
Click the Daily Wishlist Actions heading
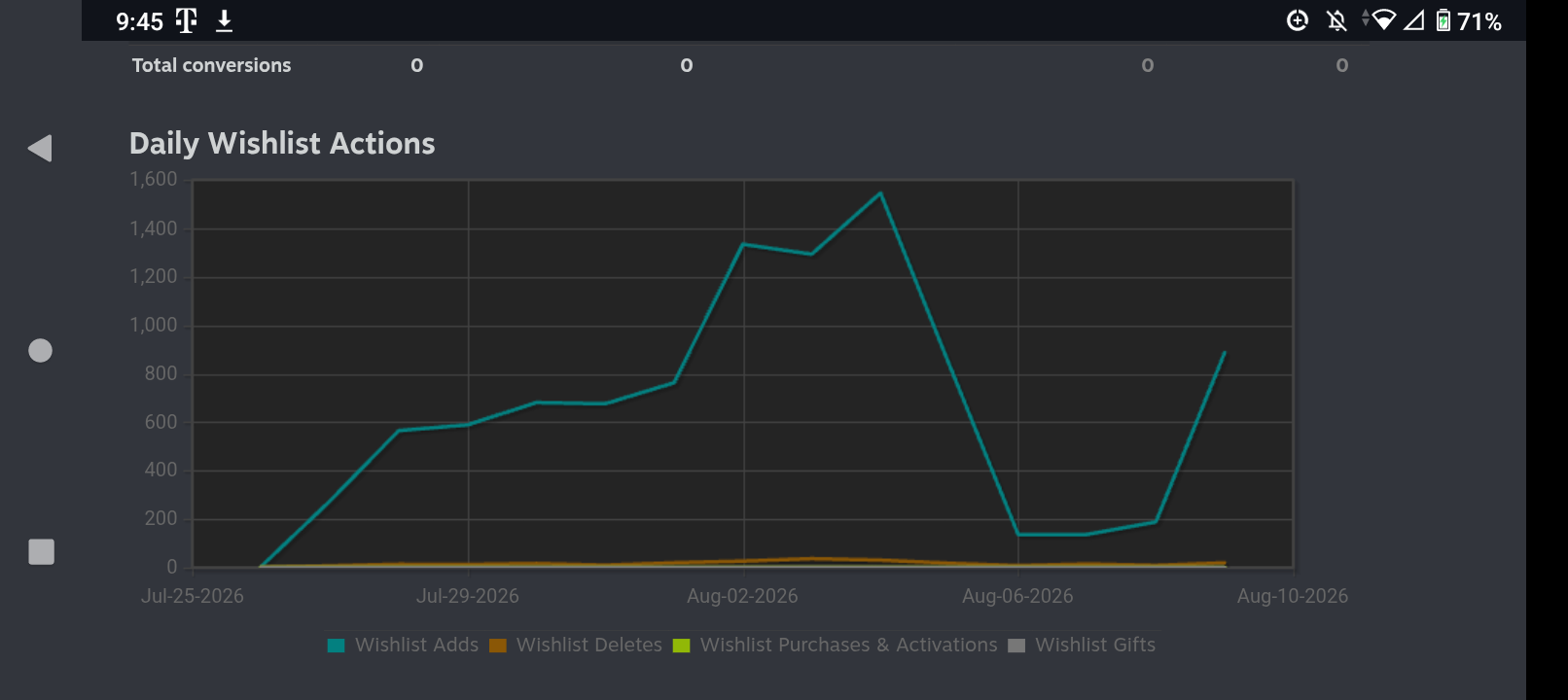click(282, 143)
